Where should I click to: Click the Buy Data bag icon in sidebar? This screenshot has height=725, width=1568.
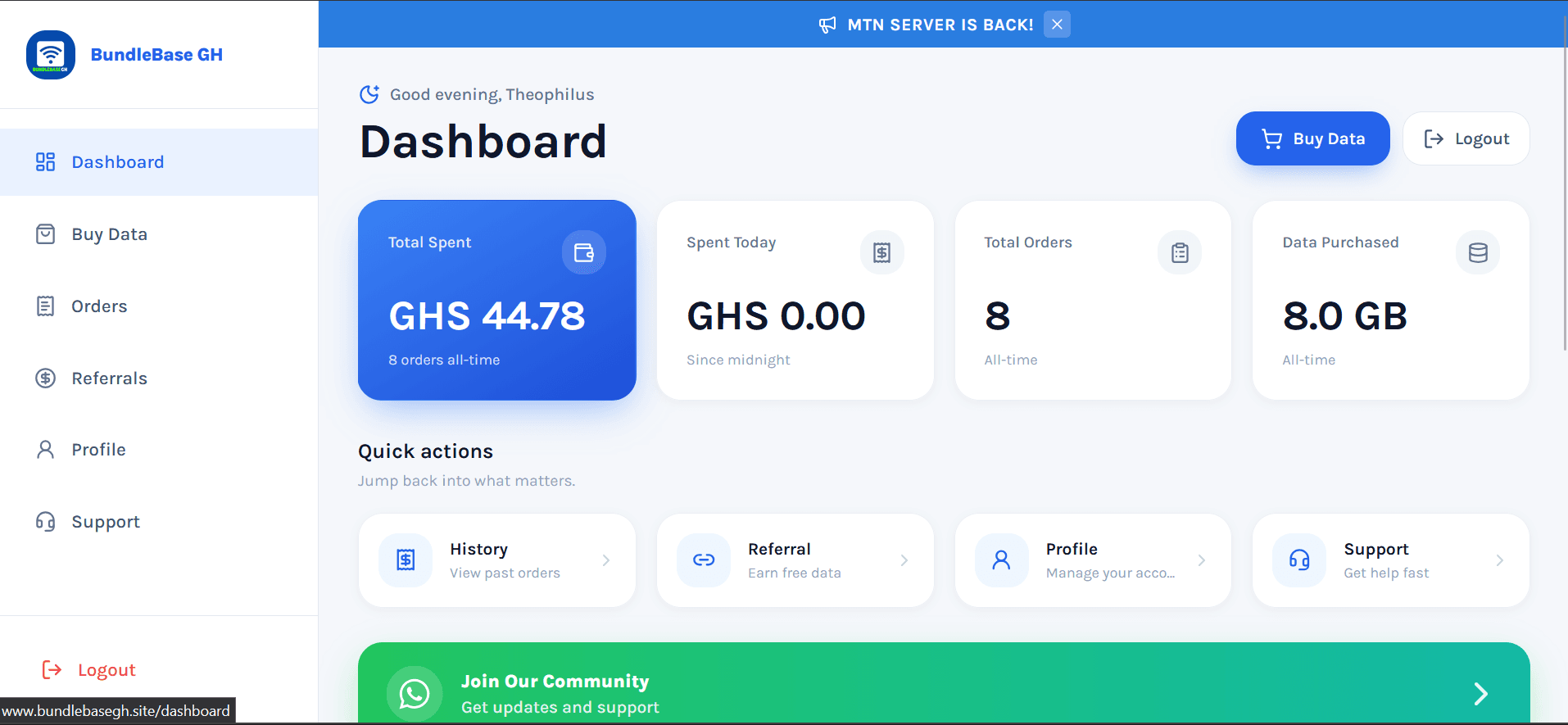coord(45,234)
